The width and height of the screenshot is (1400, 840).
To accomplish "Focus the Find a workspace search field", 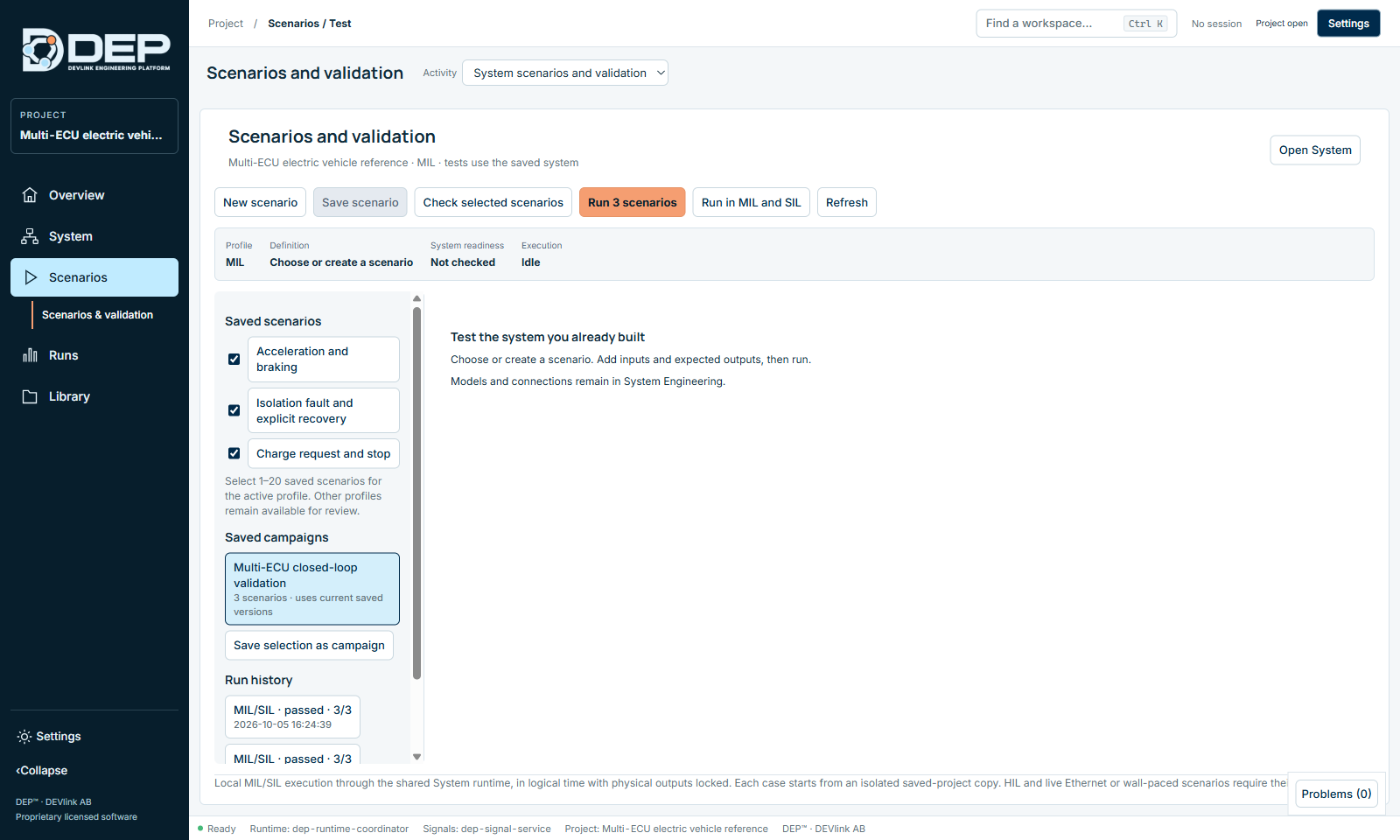I will [x=1076, y=24].
